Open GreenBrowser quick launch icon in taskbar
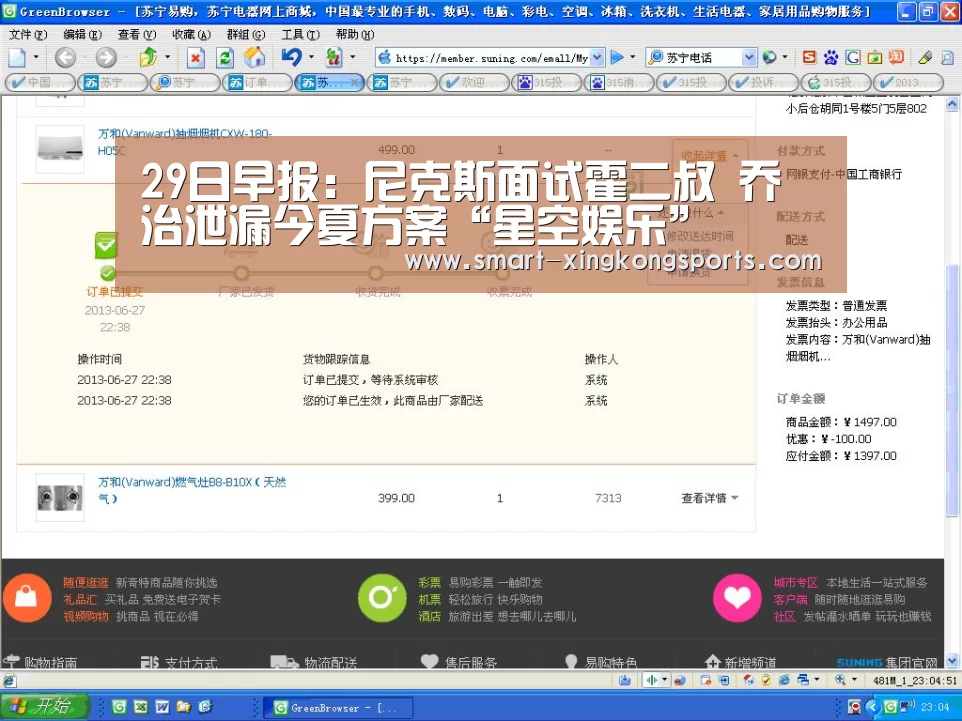The width and height of the screenshot is (962, 721). point(119,707)
